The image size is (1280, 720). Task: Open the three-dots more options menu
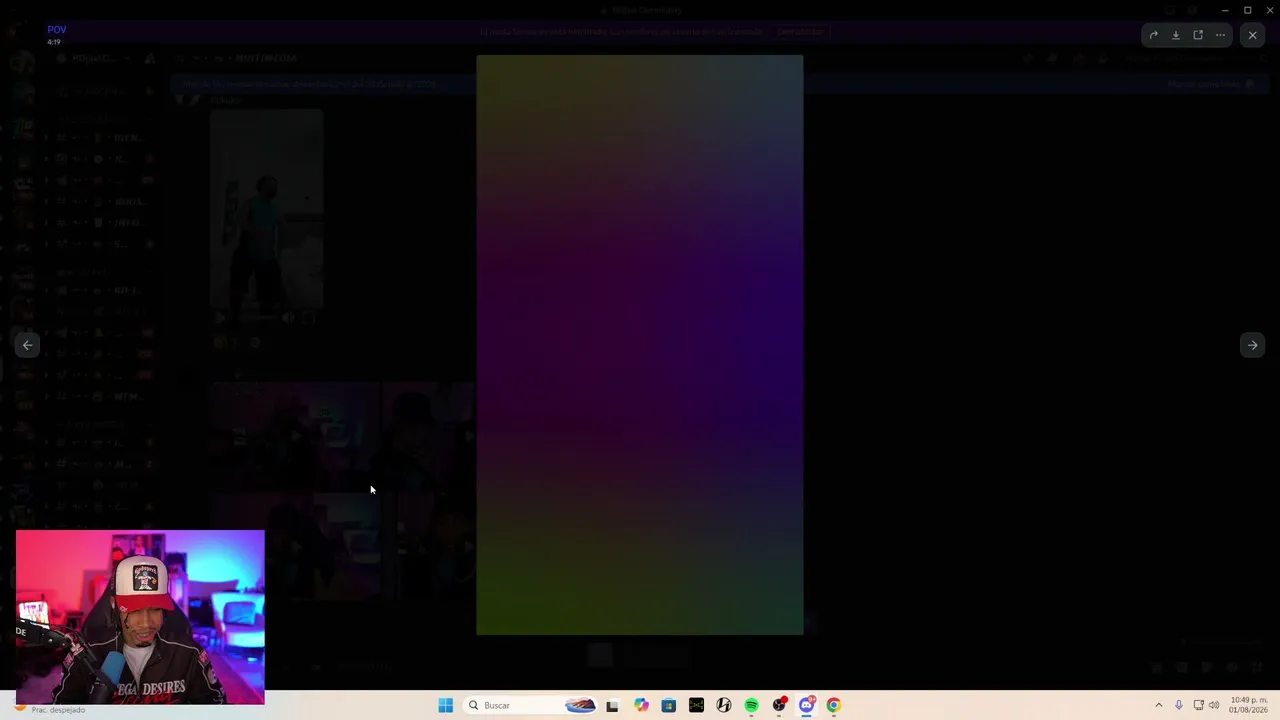pyautogui.click(x=1220, y=35)
